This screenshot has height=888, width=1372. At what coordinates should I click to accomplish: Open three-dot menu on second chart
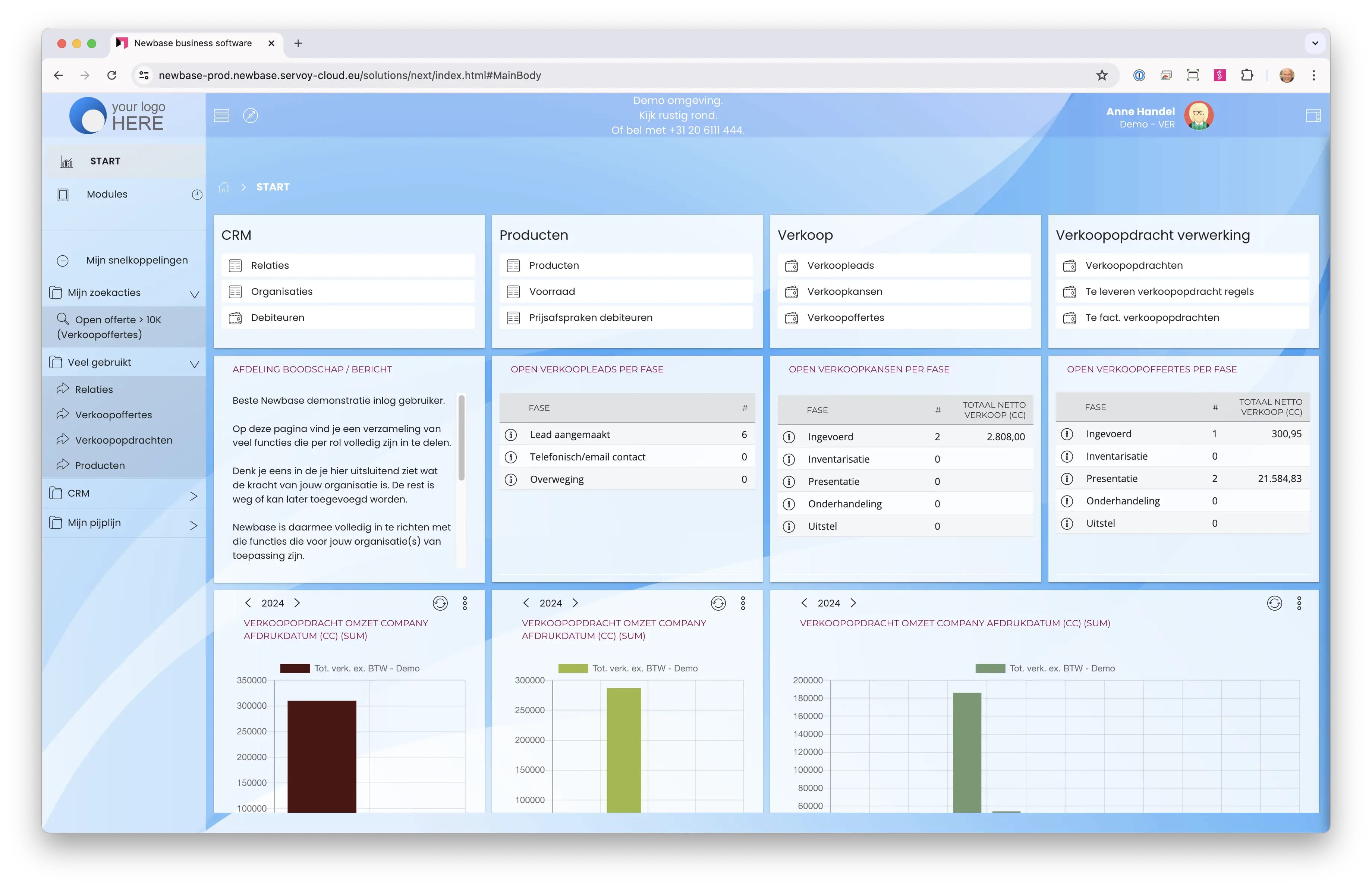pos(743,603)
